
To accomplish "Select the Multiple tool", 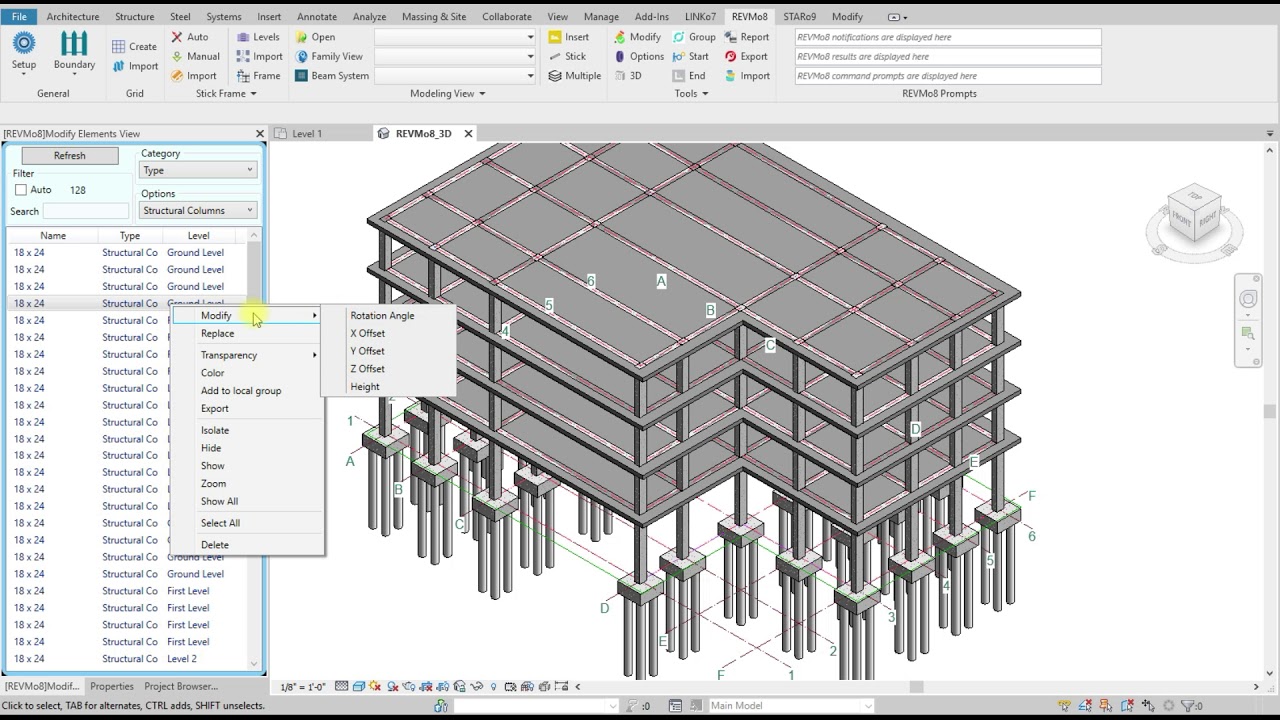I will coord(574,75).
